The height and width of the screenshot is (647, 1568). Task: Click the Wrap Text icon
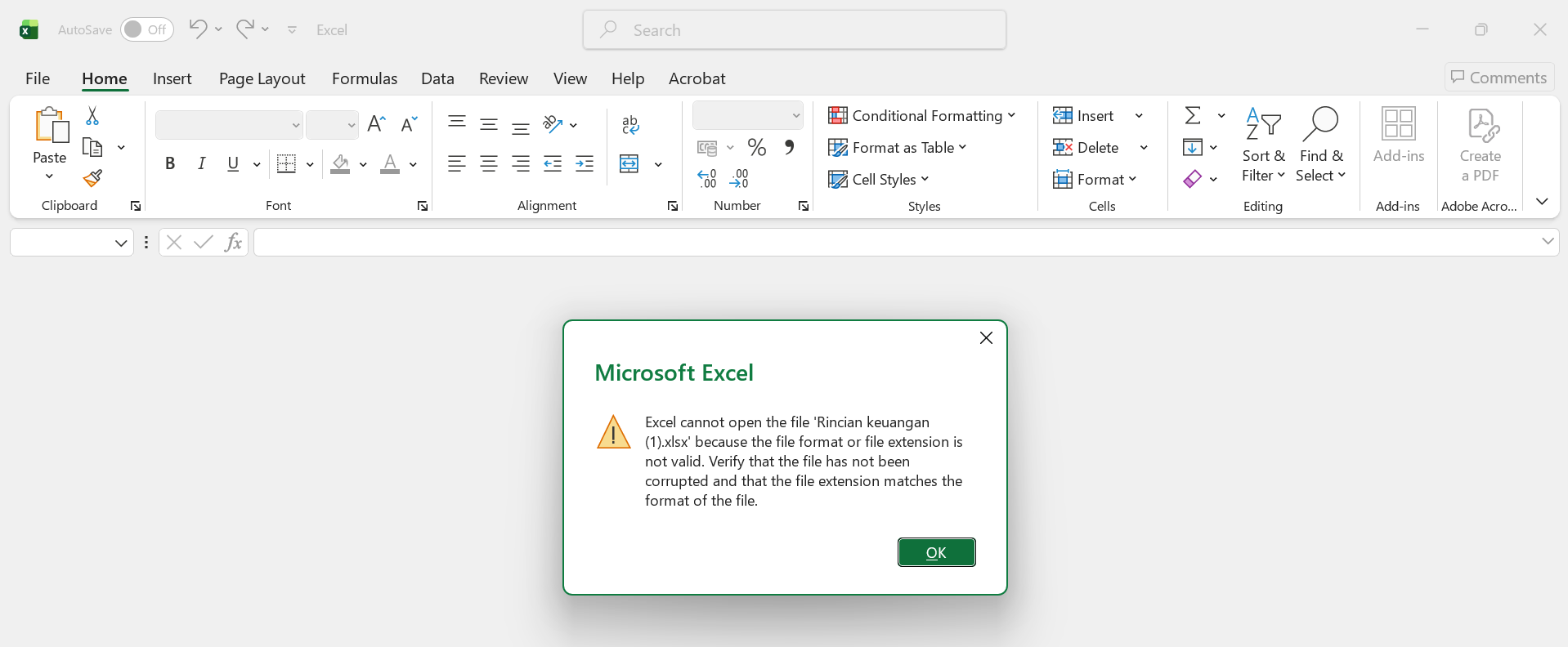[630, 124]
